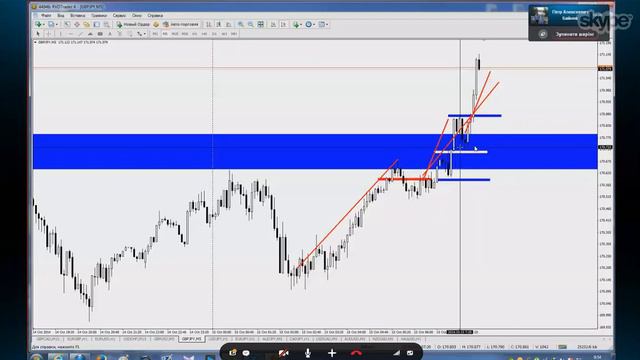
Task: Open the MetaEditor coin icon
Action: point(156,24)
